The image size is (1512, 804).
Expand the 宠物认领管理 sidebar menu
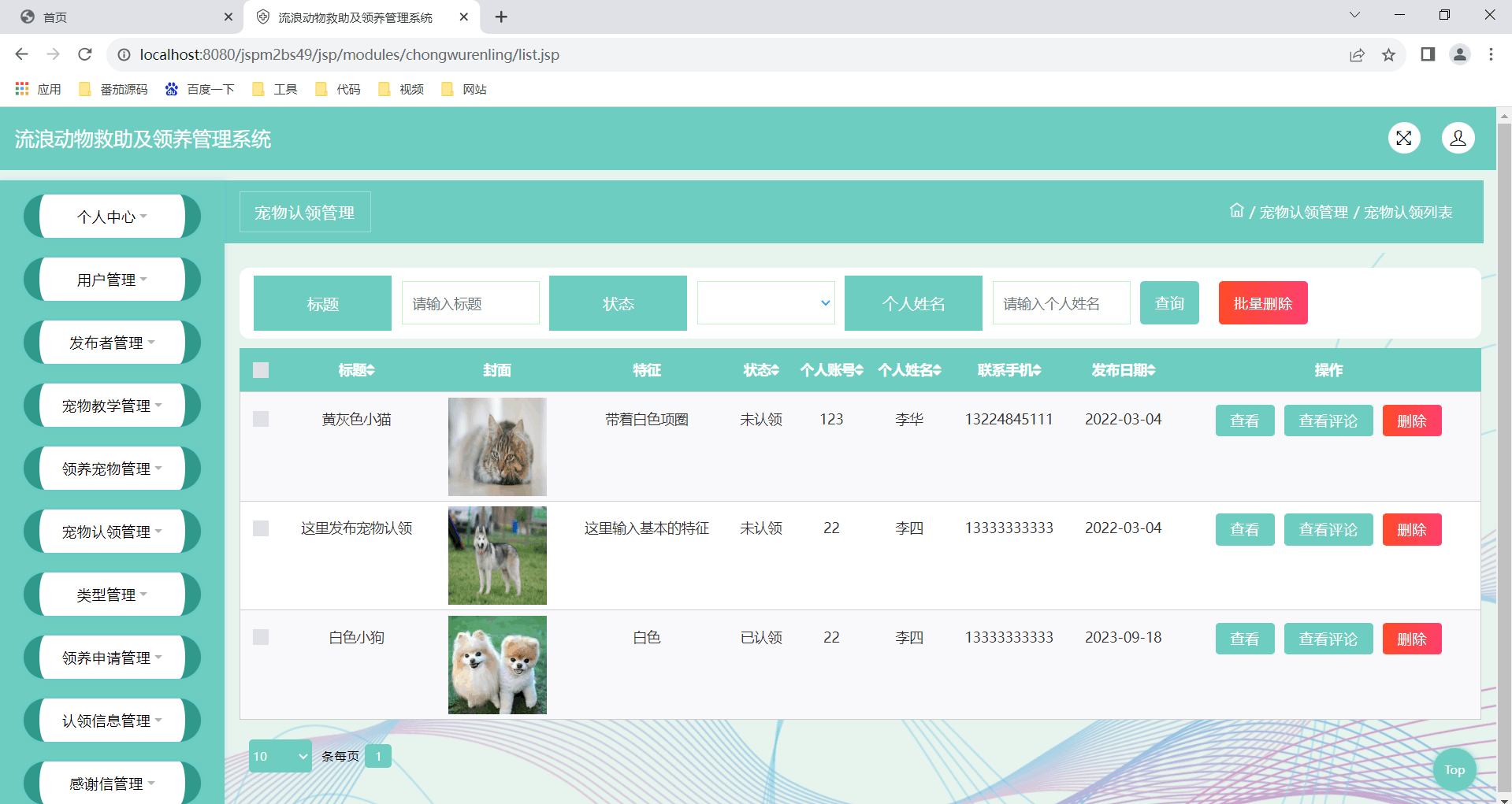click(x=112, y=532)
